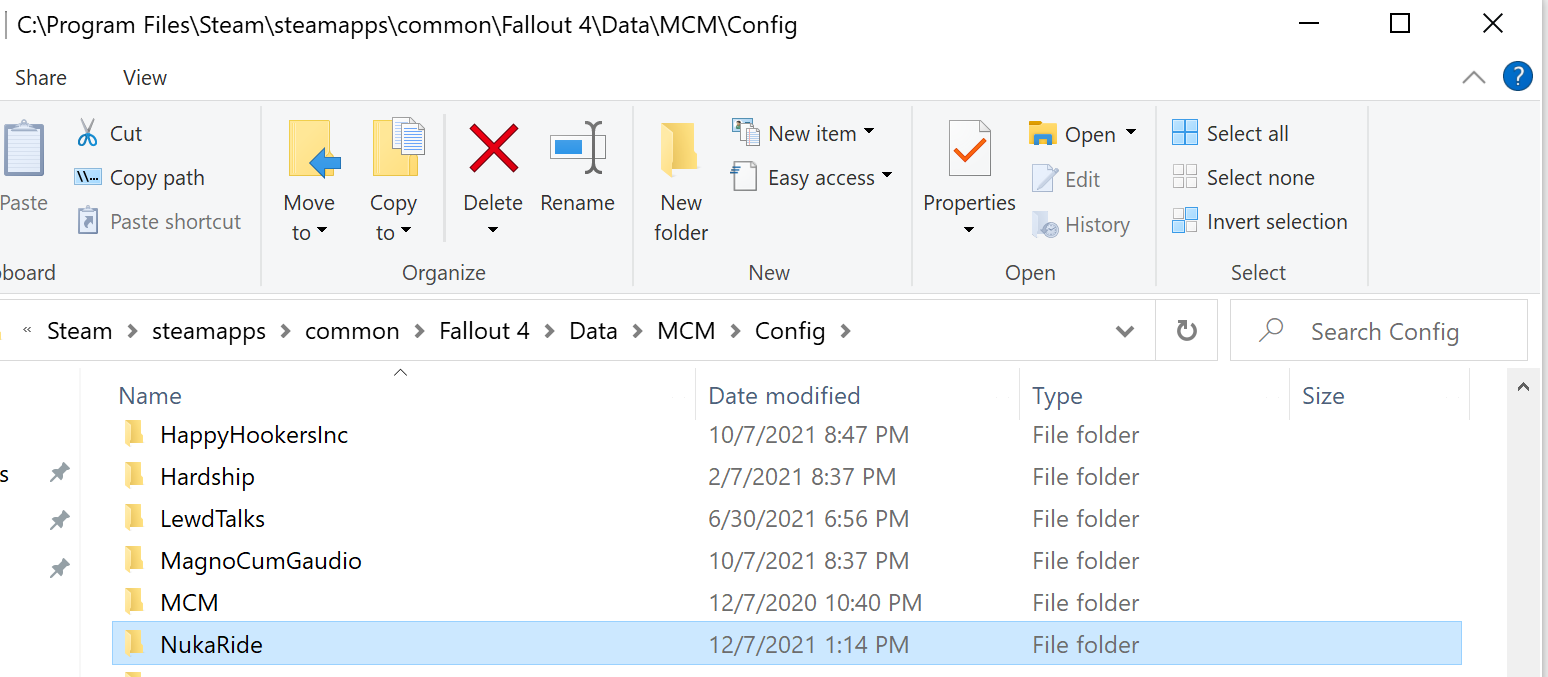This screenshot has height=677, width=1548.
Task: Open the Share ribbon tab
Action: pyautogui.click(x=41, y=78)
